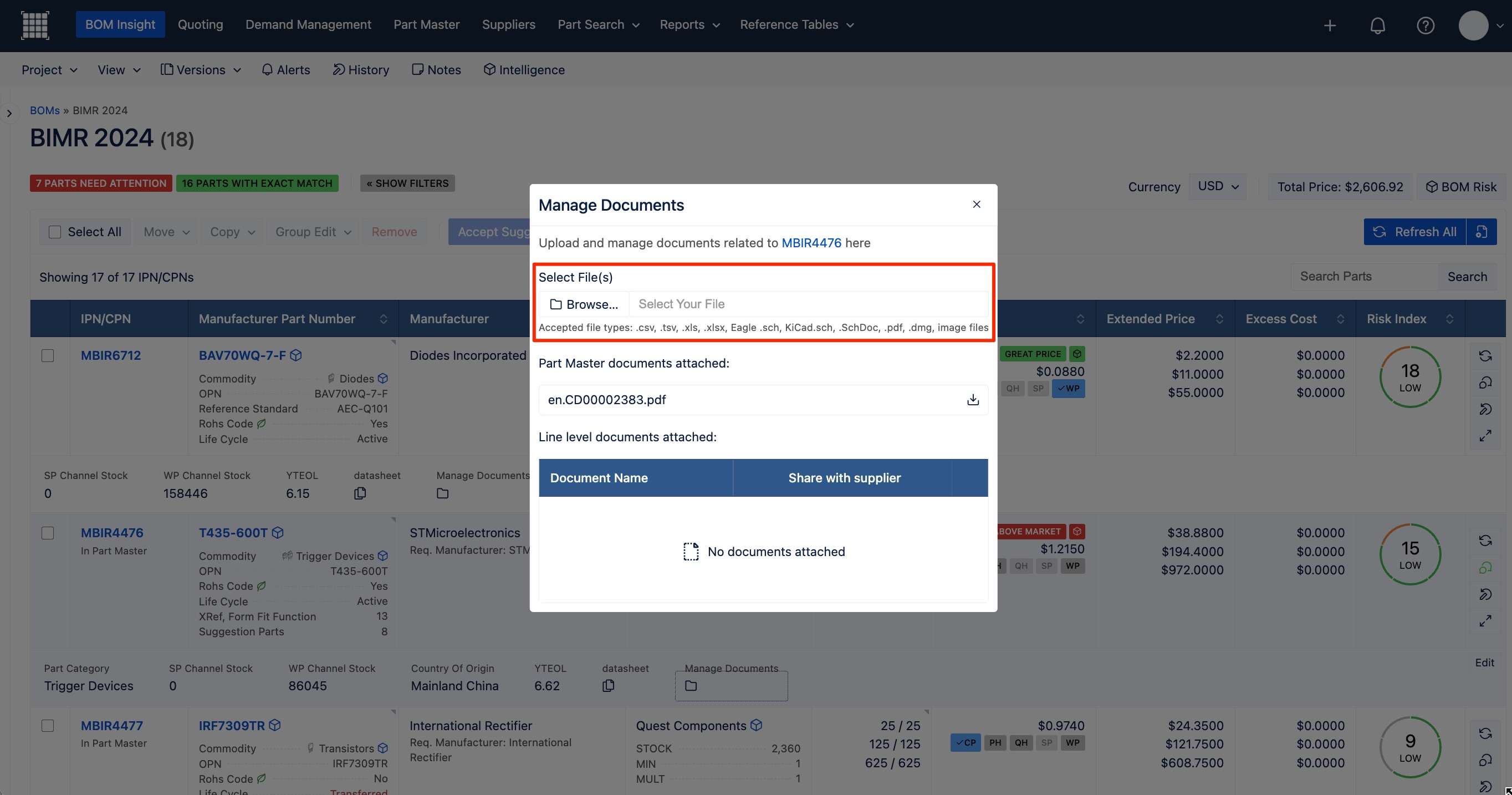
Task: Click the Browse... file button
Action: pos(584,304)
